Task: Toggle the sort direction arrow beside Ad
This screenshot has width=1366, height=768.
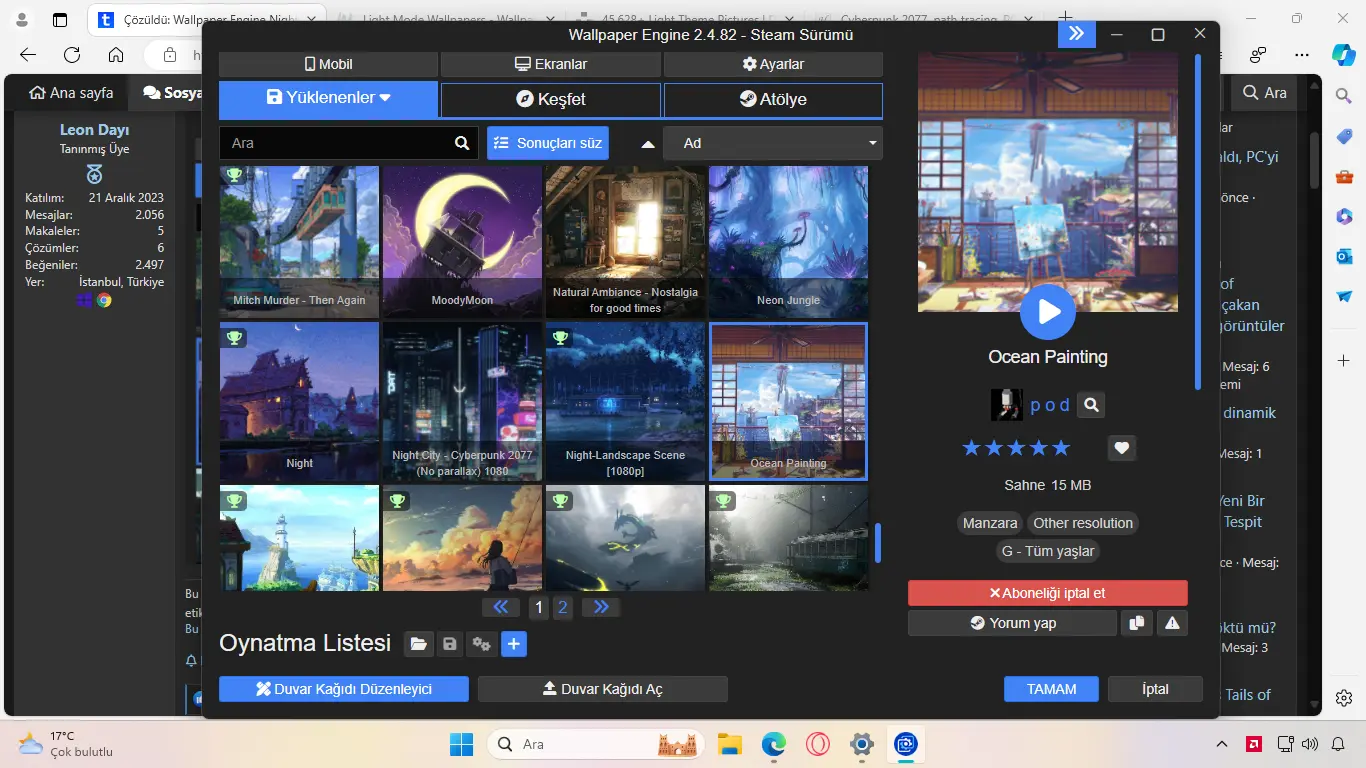Action: [x=648, y=144]
